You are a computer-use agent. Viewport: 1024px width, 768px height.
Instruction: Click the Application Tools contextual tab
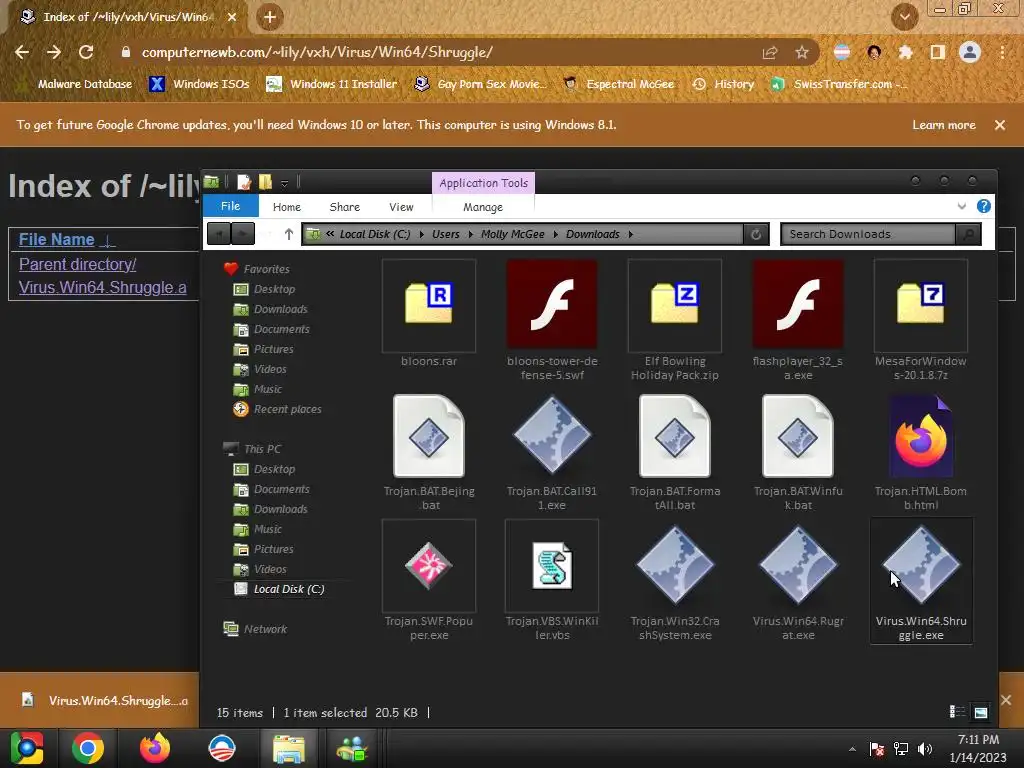483,183
